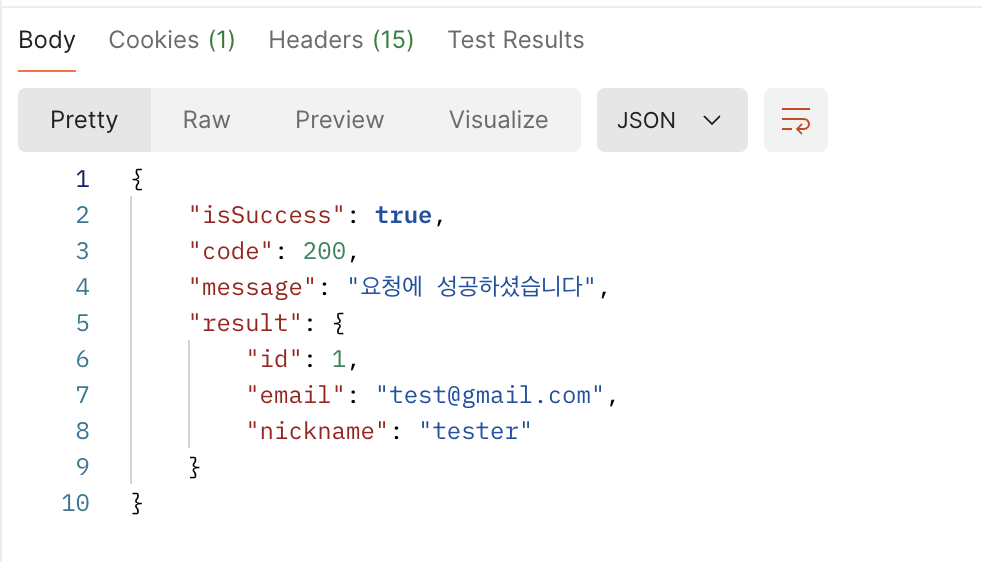Click the true value on line 2

[x=403, y=216]
